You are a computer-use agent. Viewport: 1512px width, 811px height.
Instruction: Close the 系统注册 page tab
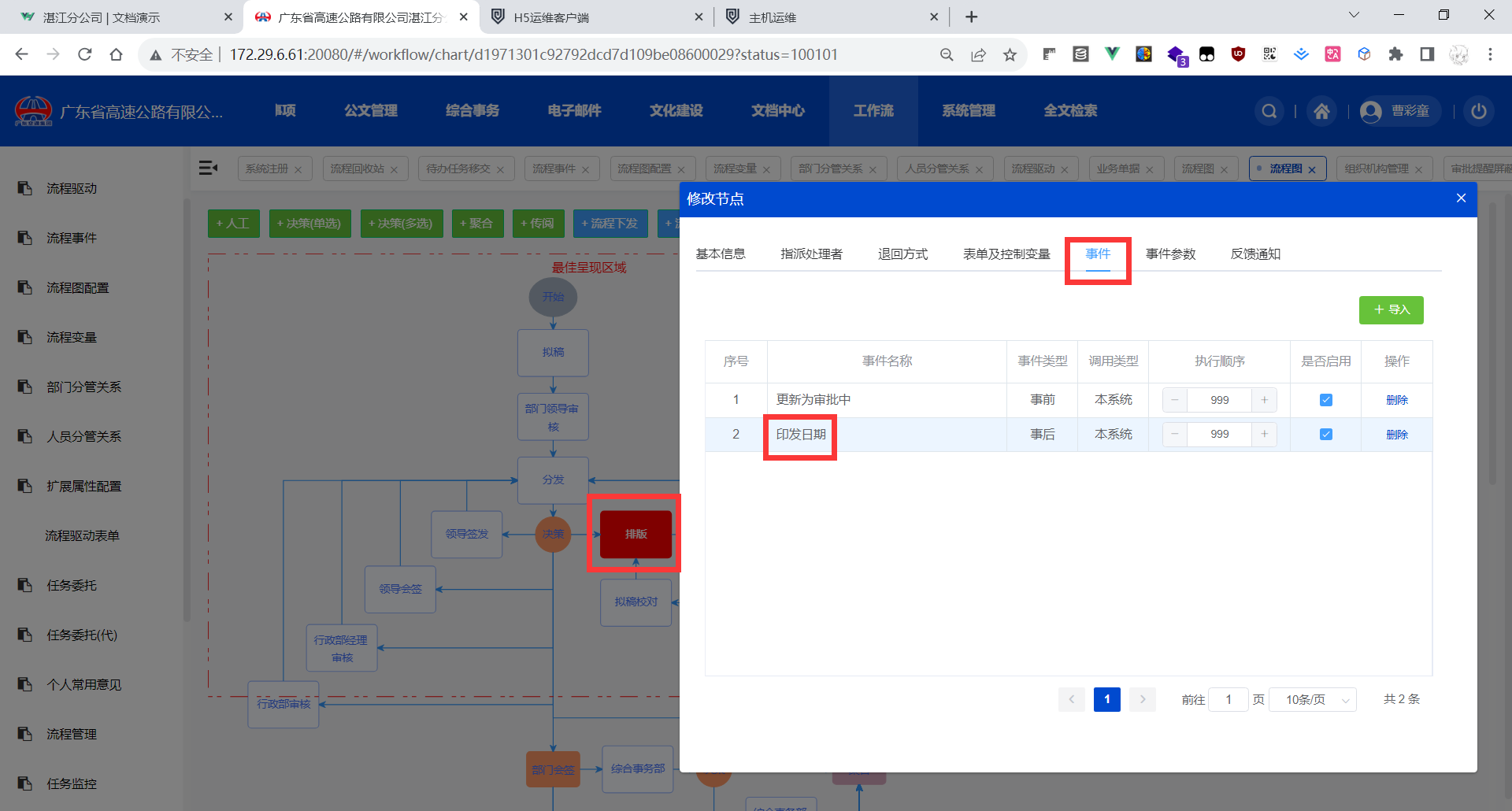298,169
